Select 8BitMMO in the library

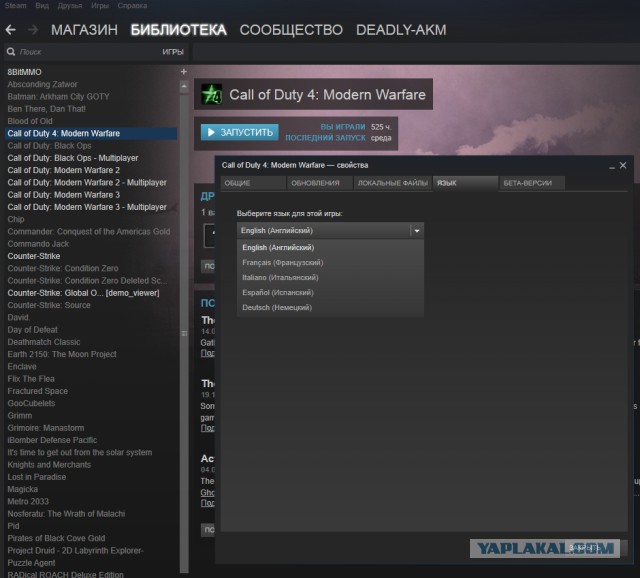coord(24,72)
